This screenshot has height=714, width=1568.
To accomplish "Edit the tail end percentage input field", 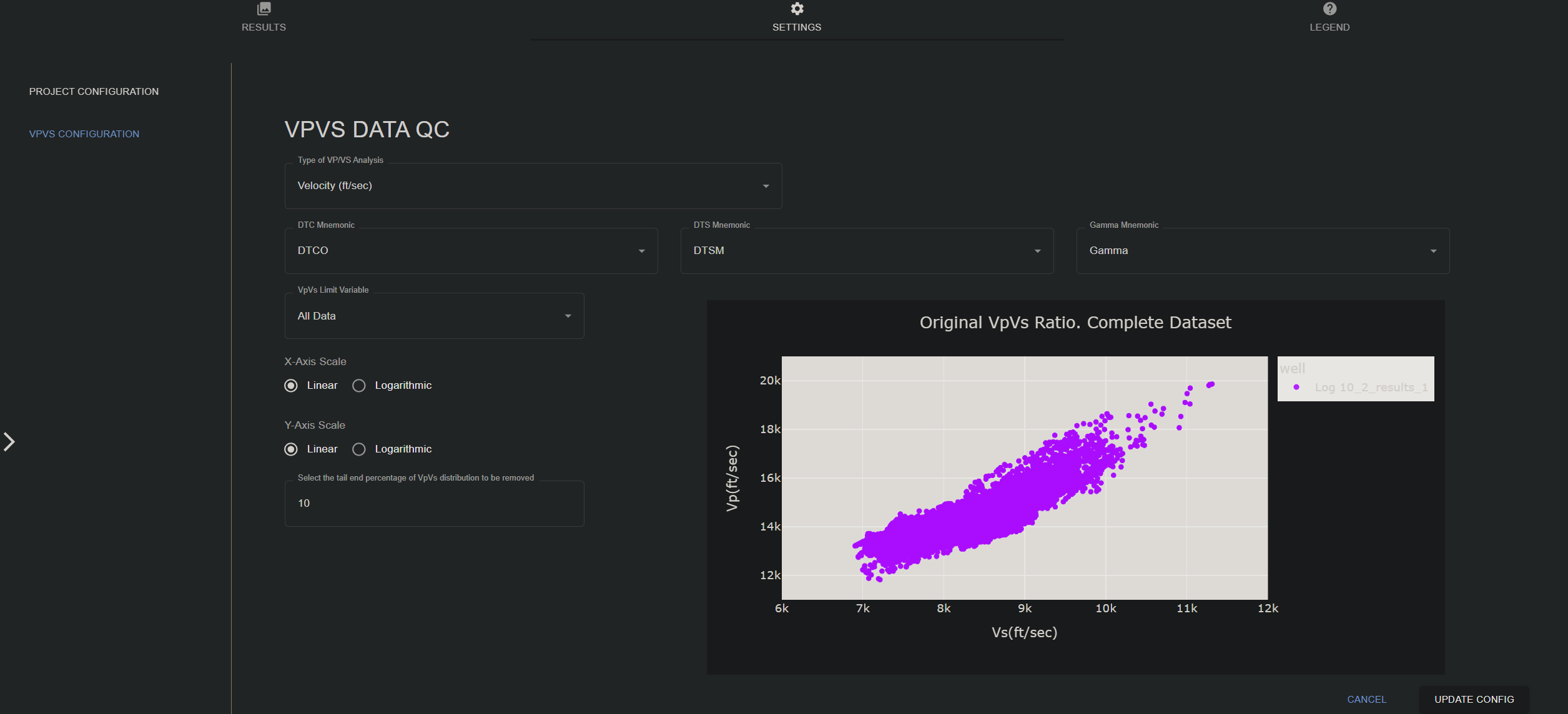I will pos(433,503).
